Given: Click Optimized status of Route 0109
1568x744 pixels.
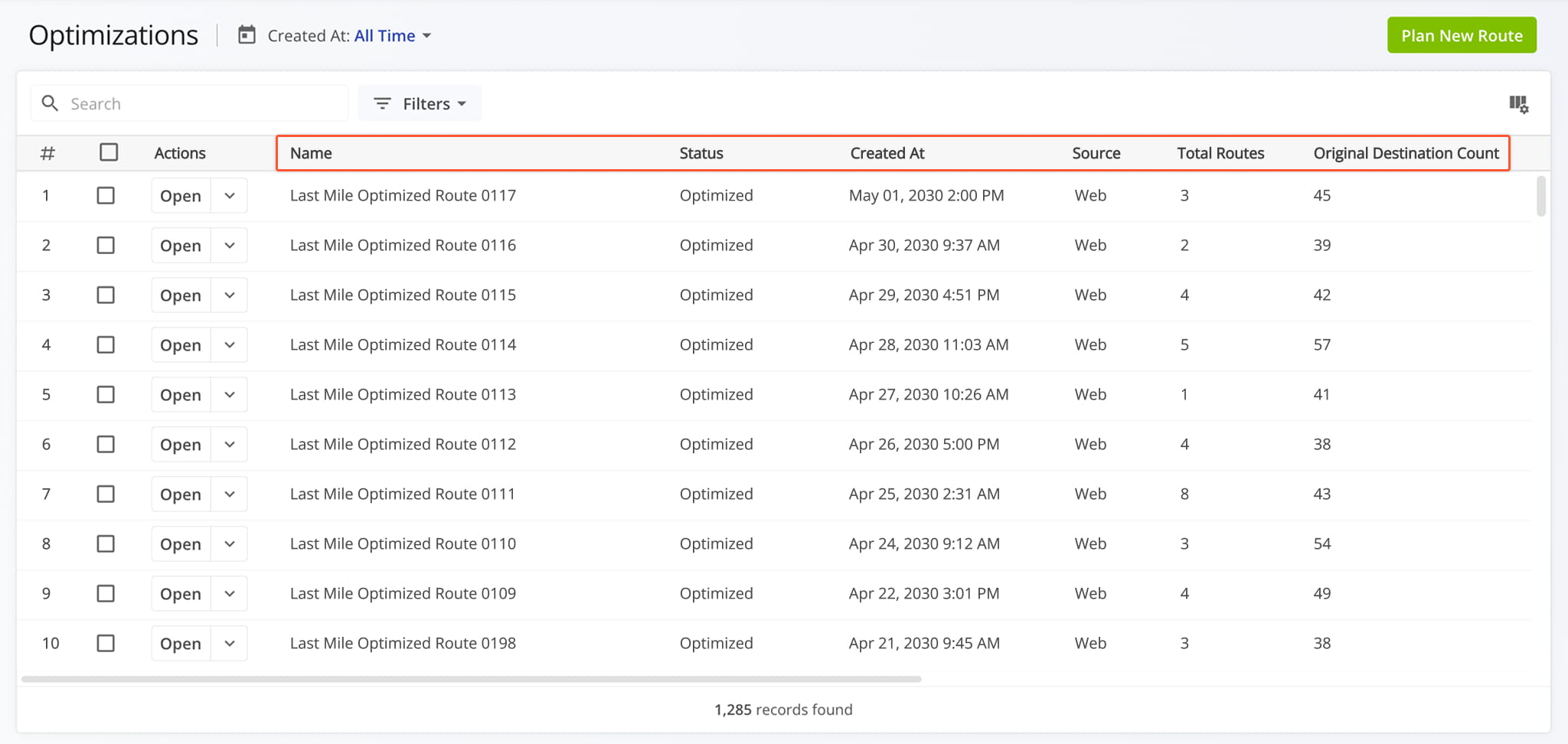Looking at the screenshot, I should click(x=717, y=593).
